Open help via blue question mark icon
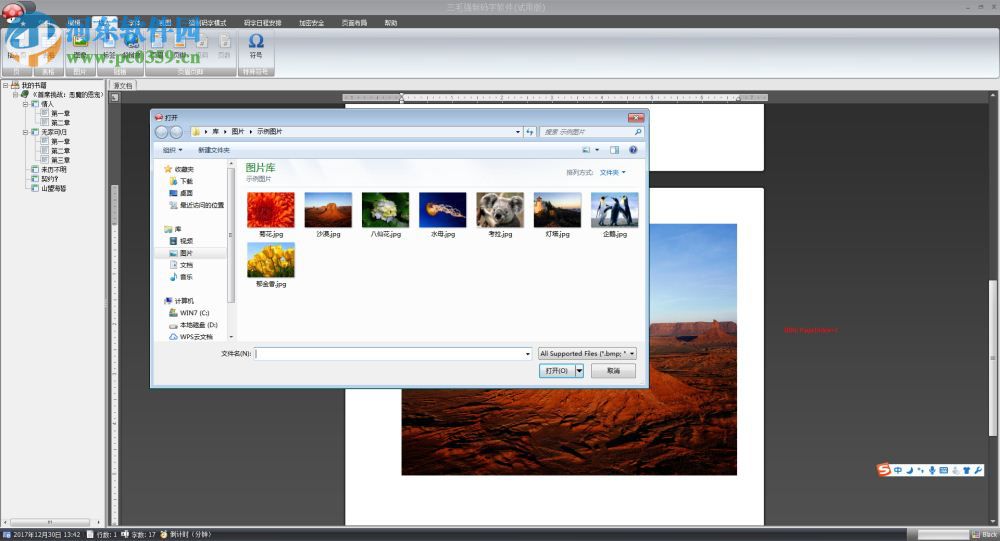 (x=633, y=150)
